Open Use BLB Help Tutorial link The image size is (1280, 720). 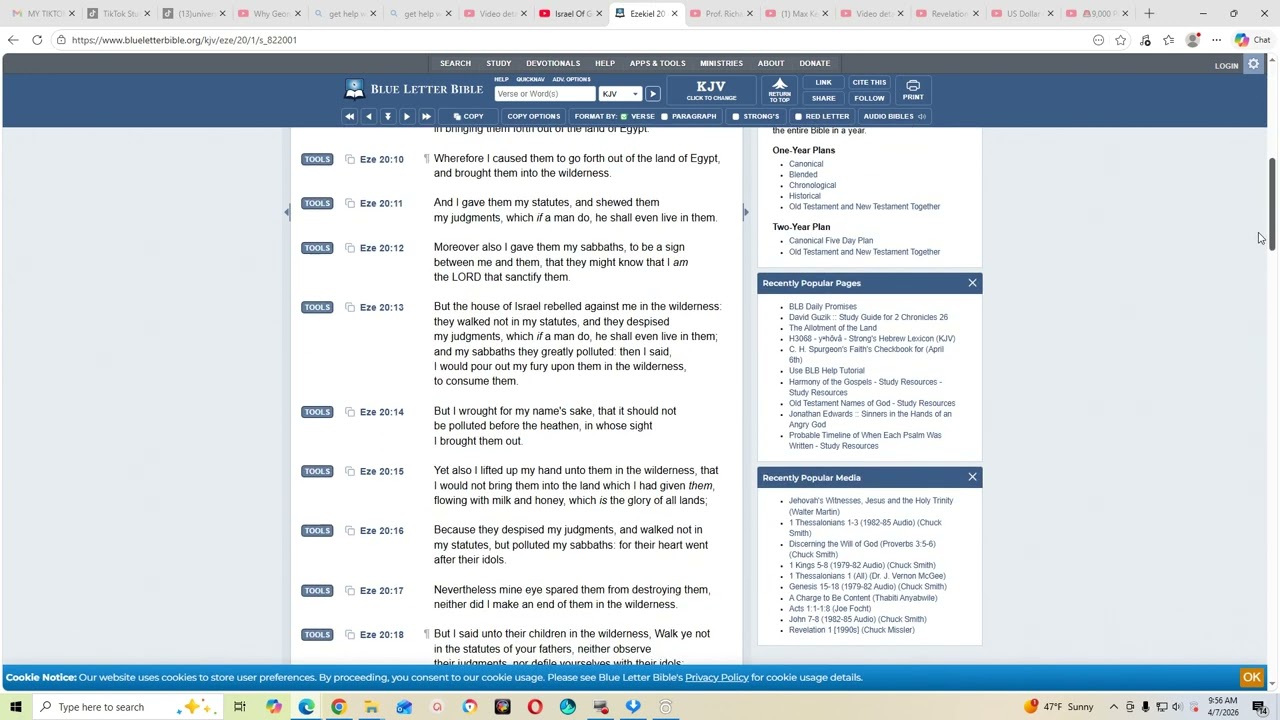(x=827, y=371)
